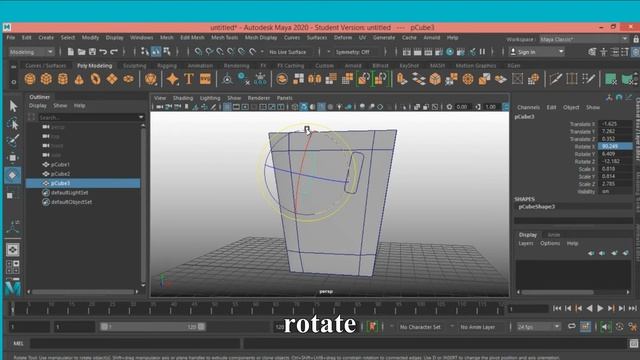640x360 pixels.
Task: Click the four-view layout icon
Action: (x=13, y=267)
